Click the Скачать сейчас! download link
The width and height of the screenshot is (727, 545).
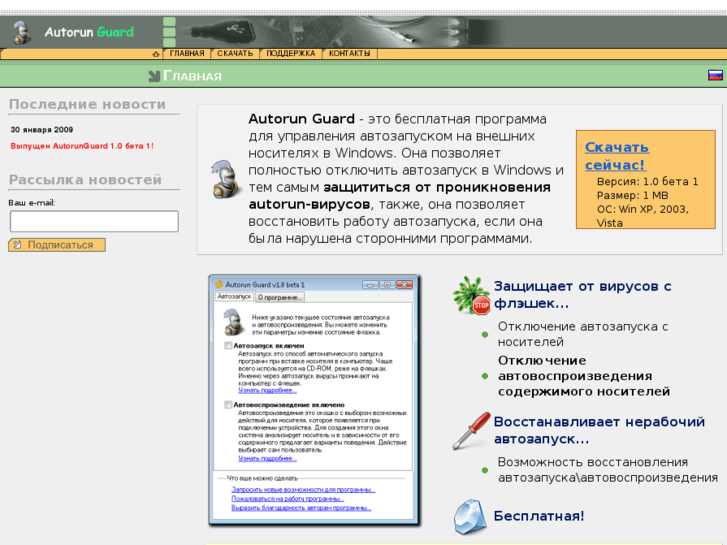click(617, 156)
